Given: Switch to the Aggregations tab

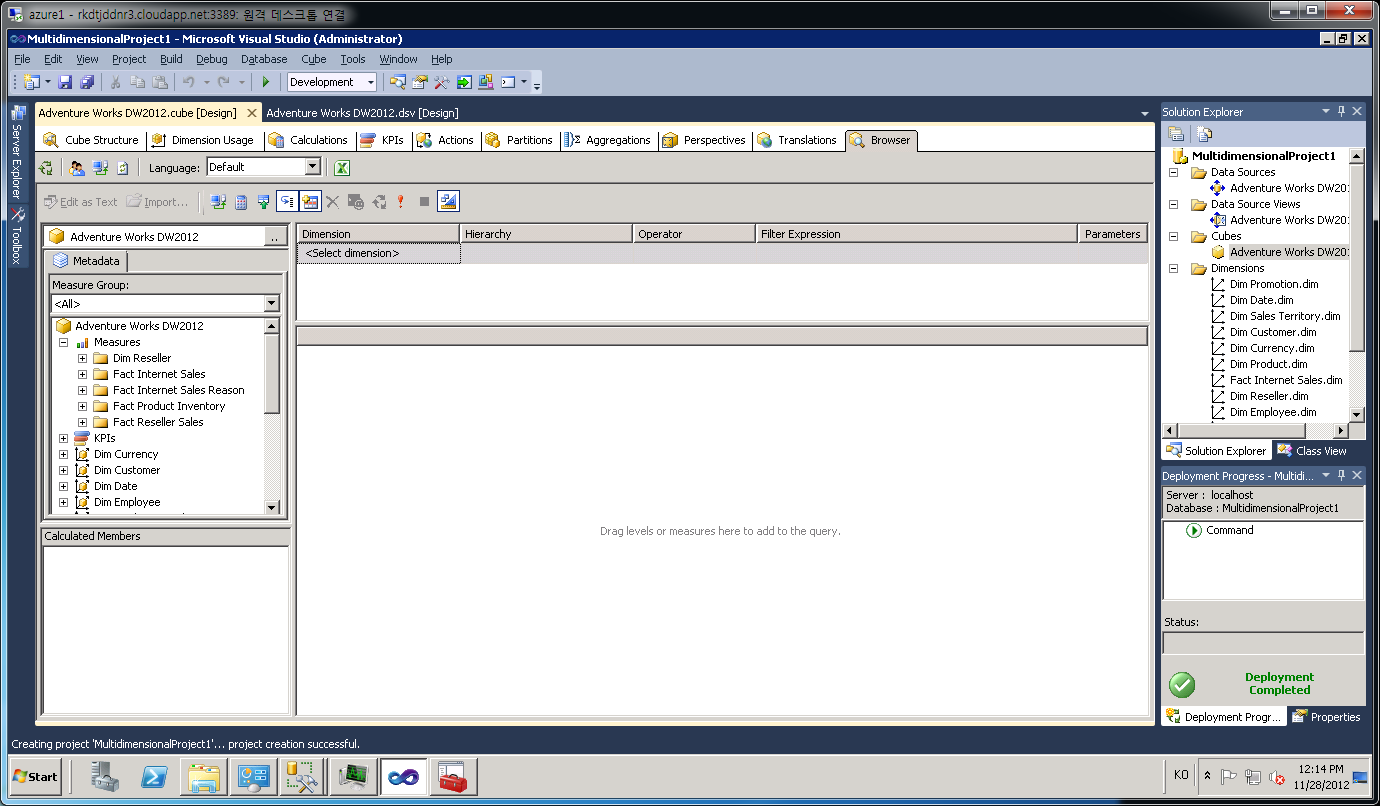Looking at the screenshot, I should tap(608, 140).
